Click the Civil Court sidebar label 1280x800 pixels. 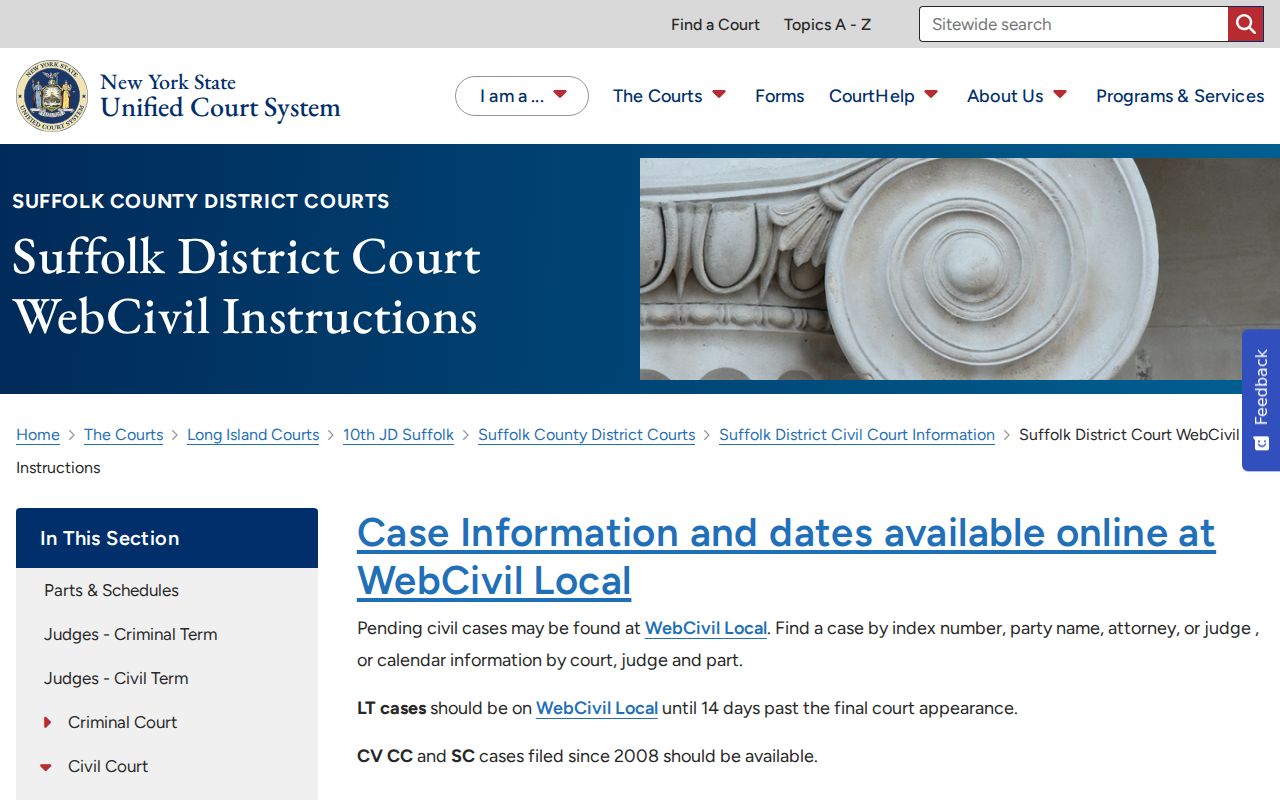(x=108, y=766)
